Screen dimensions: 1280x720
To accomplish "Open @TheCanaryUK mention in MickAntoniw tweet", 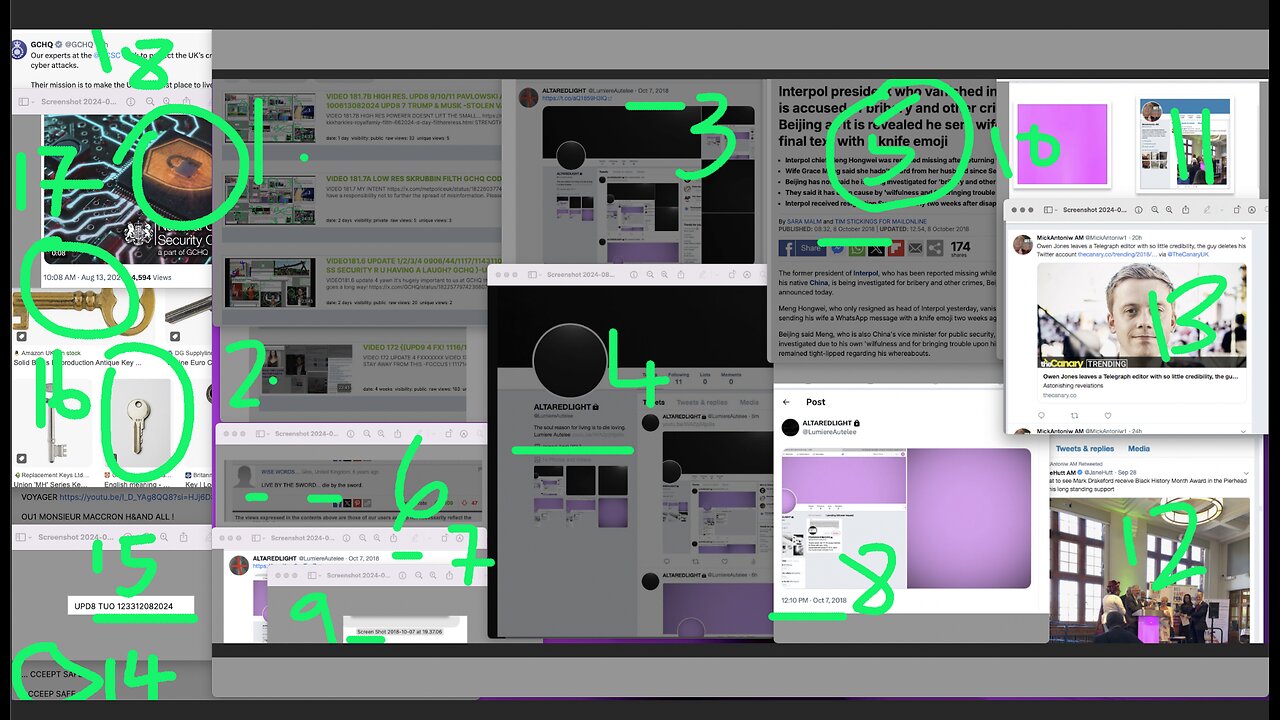I will (1188, 254).
